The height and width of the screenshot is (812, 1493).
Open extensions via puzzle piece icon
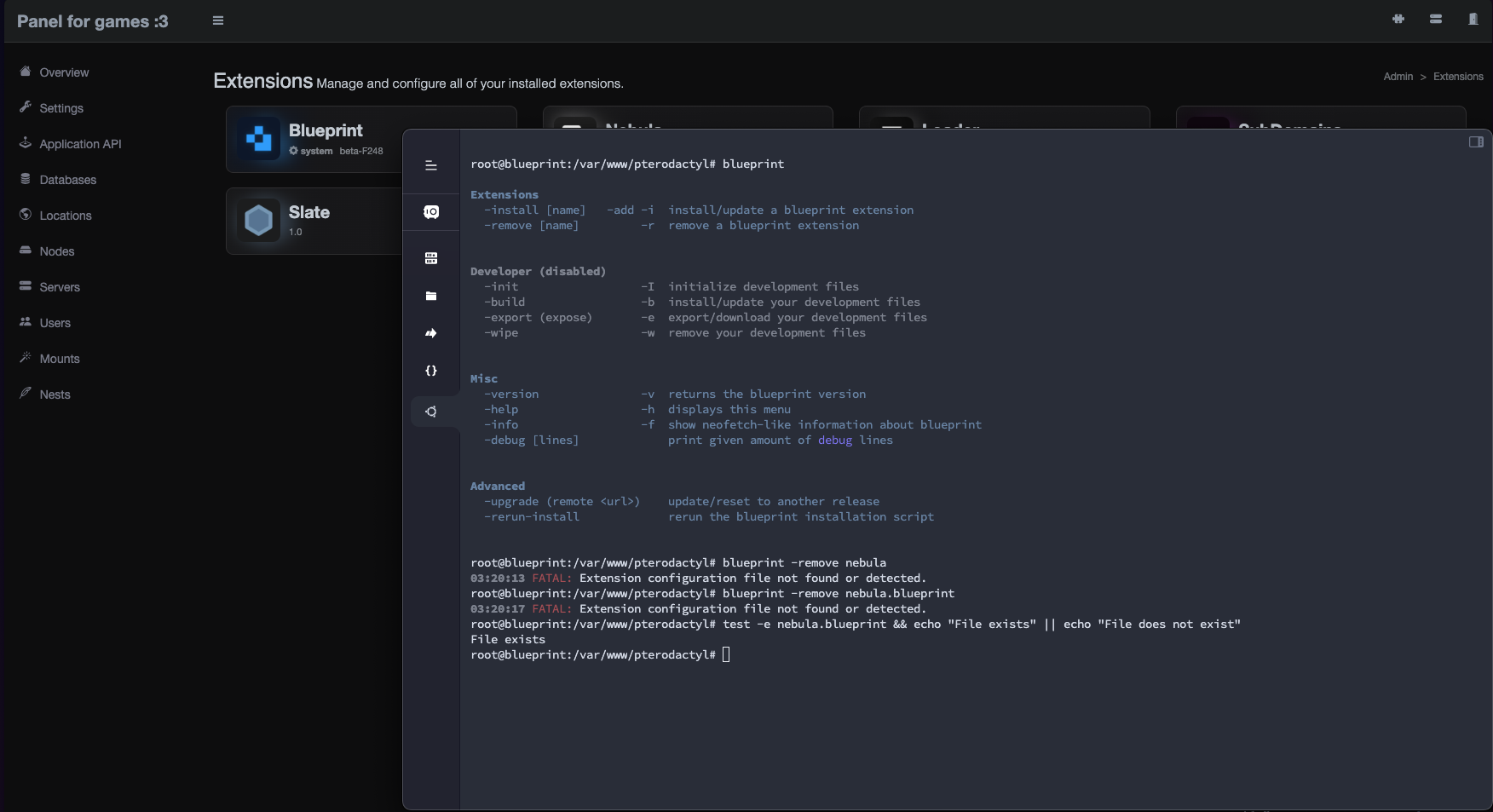click(1398, 19)
